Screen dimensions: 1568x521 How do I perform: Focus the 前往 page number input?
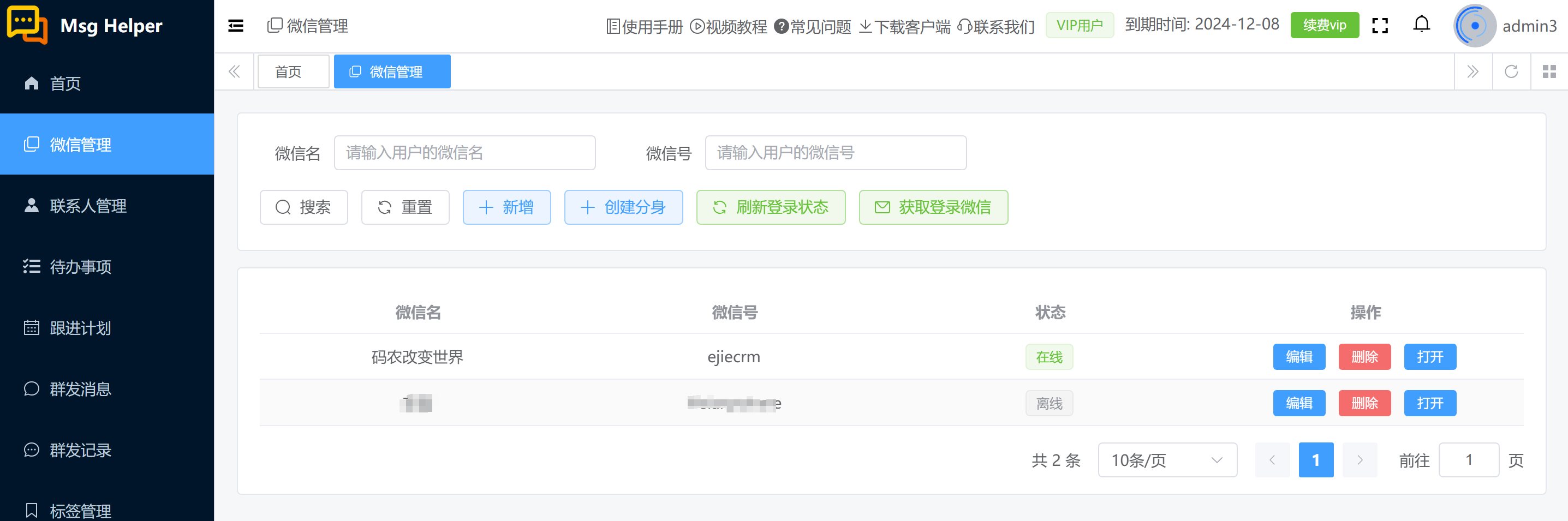[1469, 460]
